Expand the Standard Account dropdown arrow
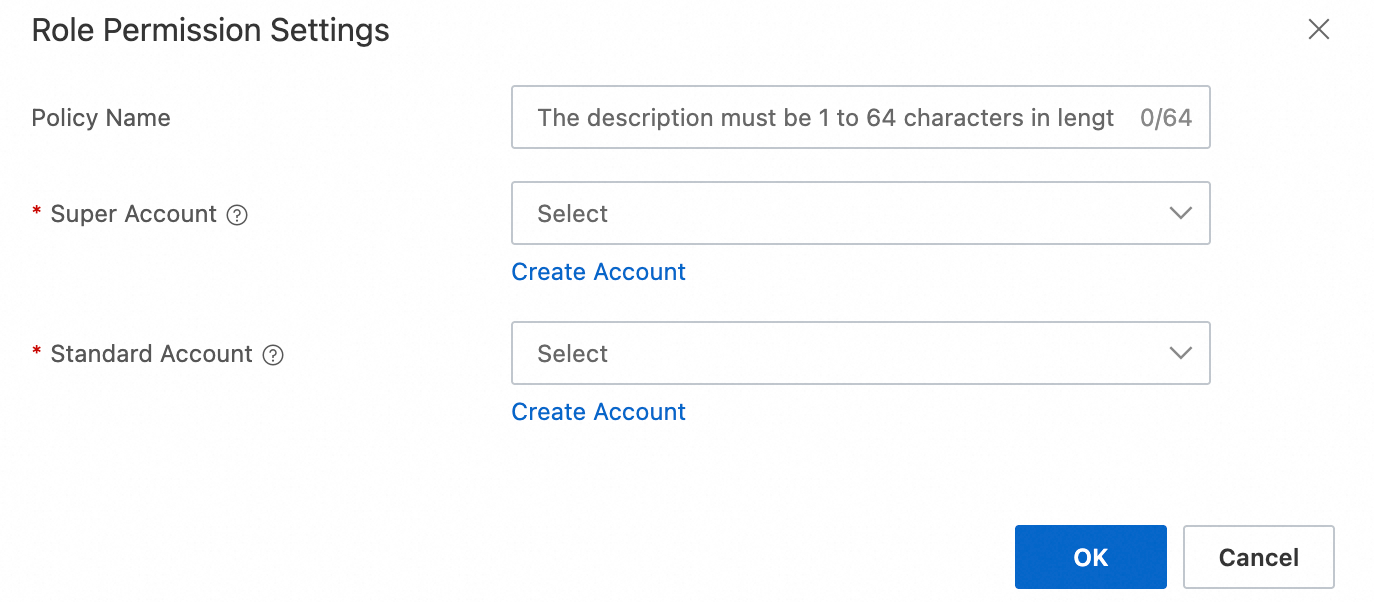The width and height of the screenshot is (1374, 602). coord(1180,353)
